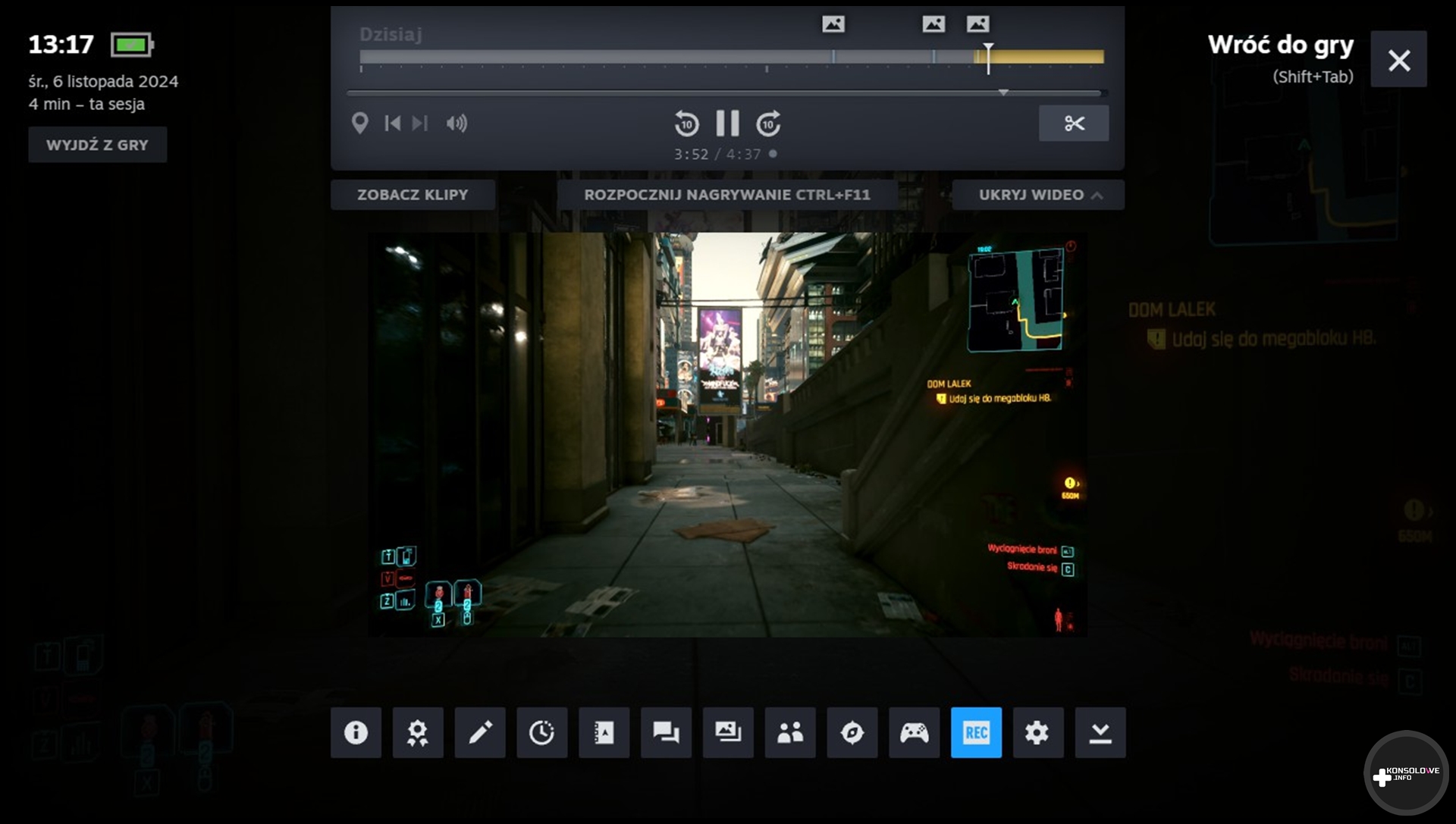Mute the recording volume
Image resolution: width=1456 pixels, height=824 pixels.
pyautogui.click(x=457, y=123)
